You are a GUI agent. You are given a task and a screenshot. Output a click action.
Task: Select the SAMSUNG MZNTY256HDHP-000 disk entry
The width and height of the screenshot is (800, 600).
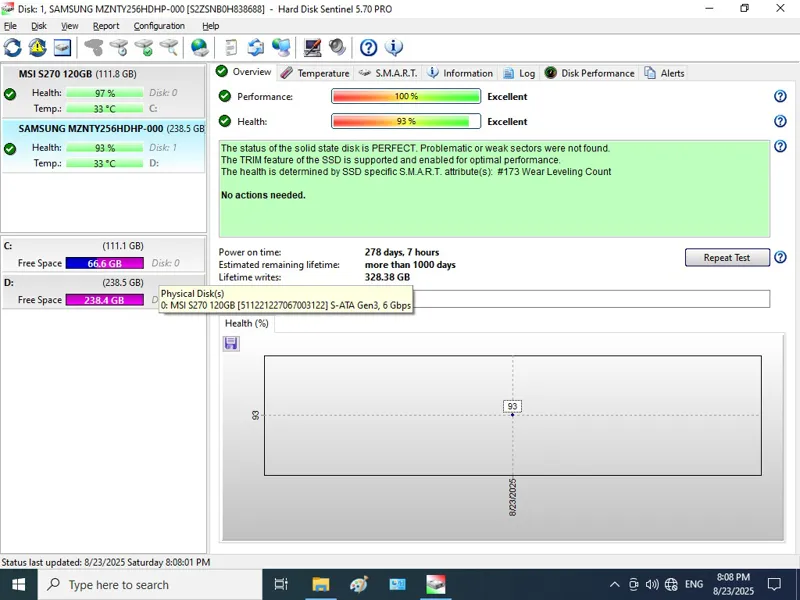(x=103, y=146)
